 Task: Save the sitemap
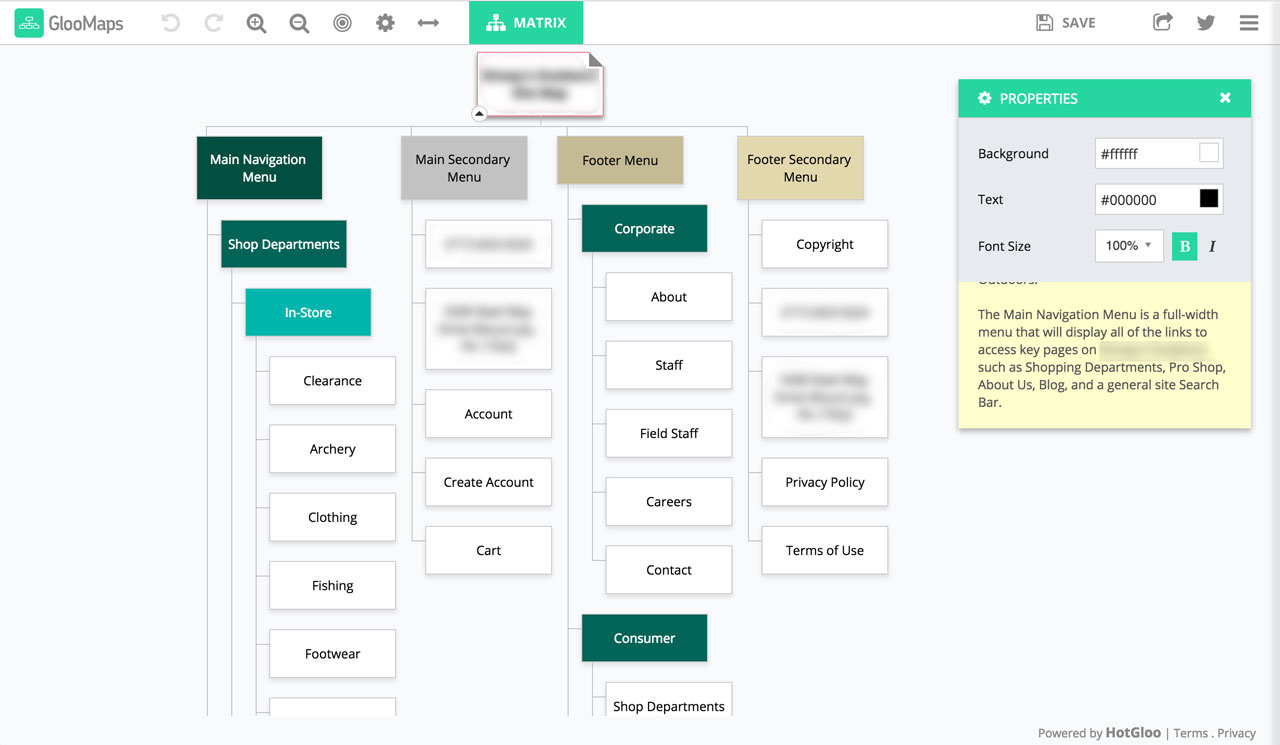pyautogui.click(x=1066, y=23)
